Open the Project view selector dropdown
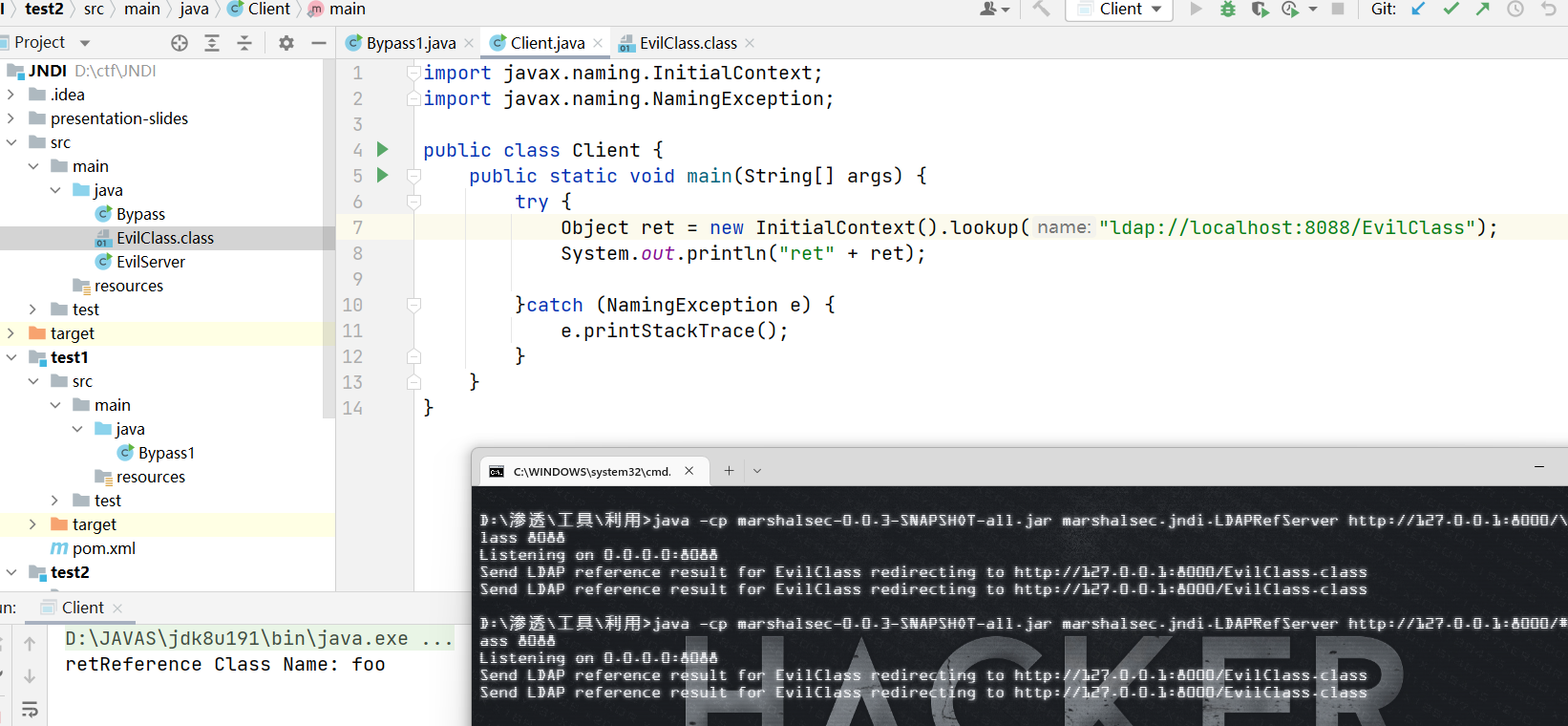 tap(85, 43)
